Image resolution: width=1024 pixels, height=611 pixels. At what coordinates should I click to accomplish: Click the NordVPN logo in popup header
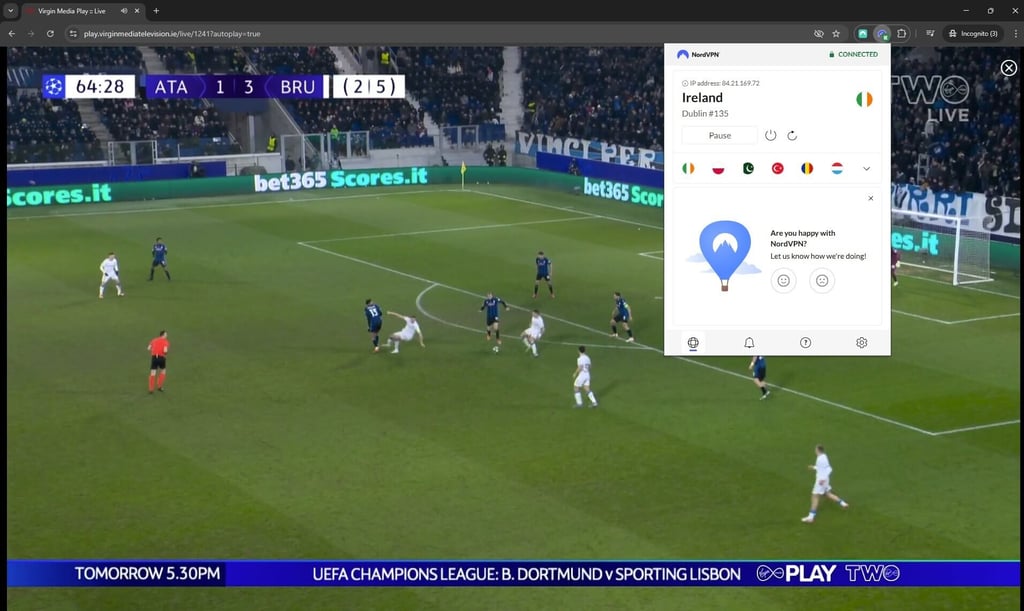pos(698,55)
